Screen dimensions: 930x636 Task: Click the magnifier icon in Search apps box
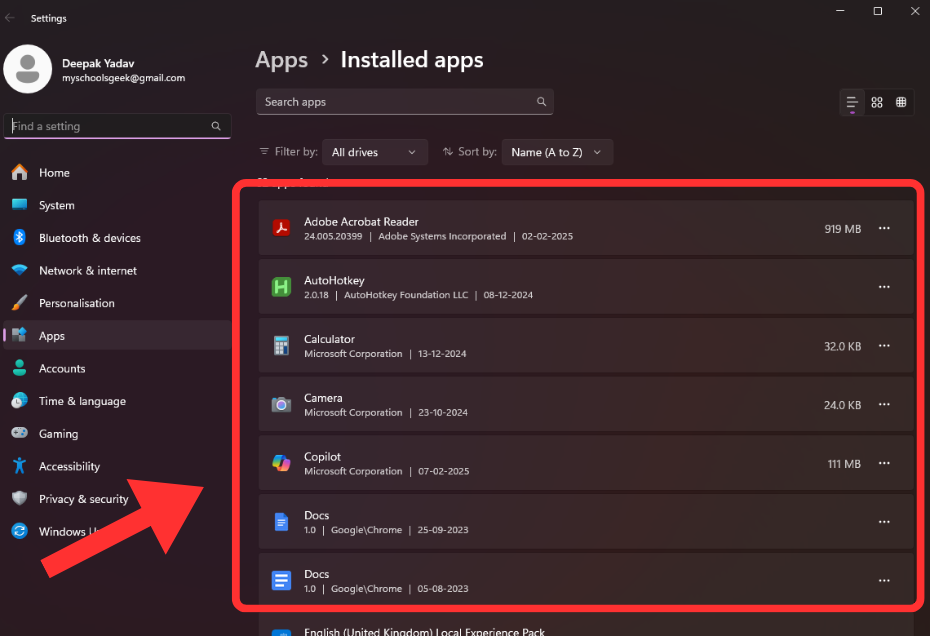click(541, 101)
